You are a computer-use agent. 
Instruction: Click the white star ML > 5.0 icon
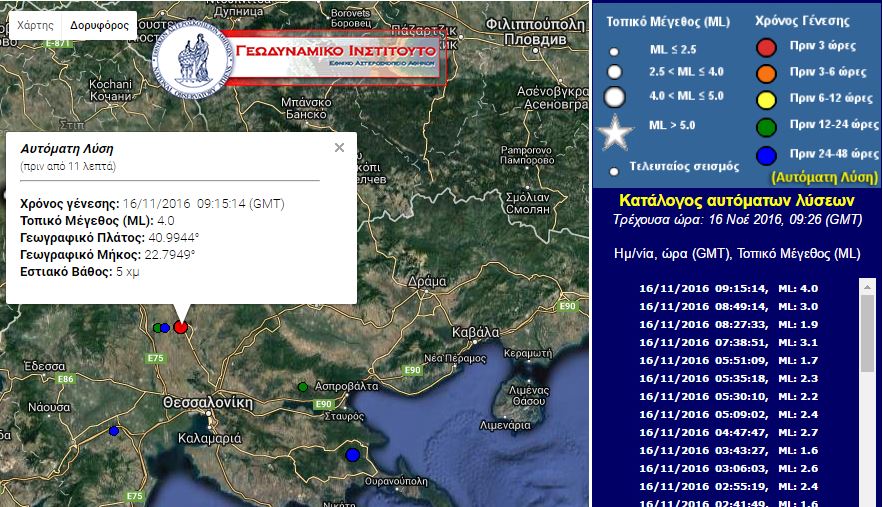(x=615, y=132)
